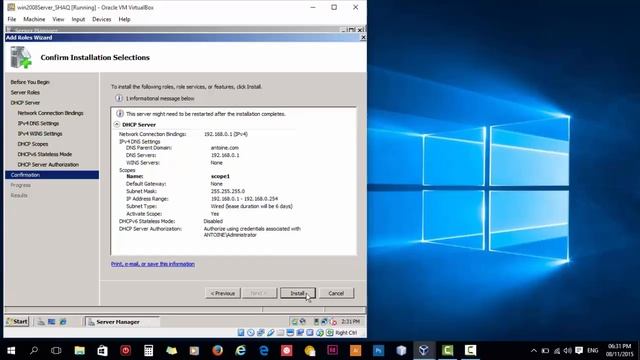Open the VirtualBox File menu
The image size is (640, 360).
(12, 19)
